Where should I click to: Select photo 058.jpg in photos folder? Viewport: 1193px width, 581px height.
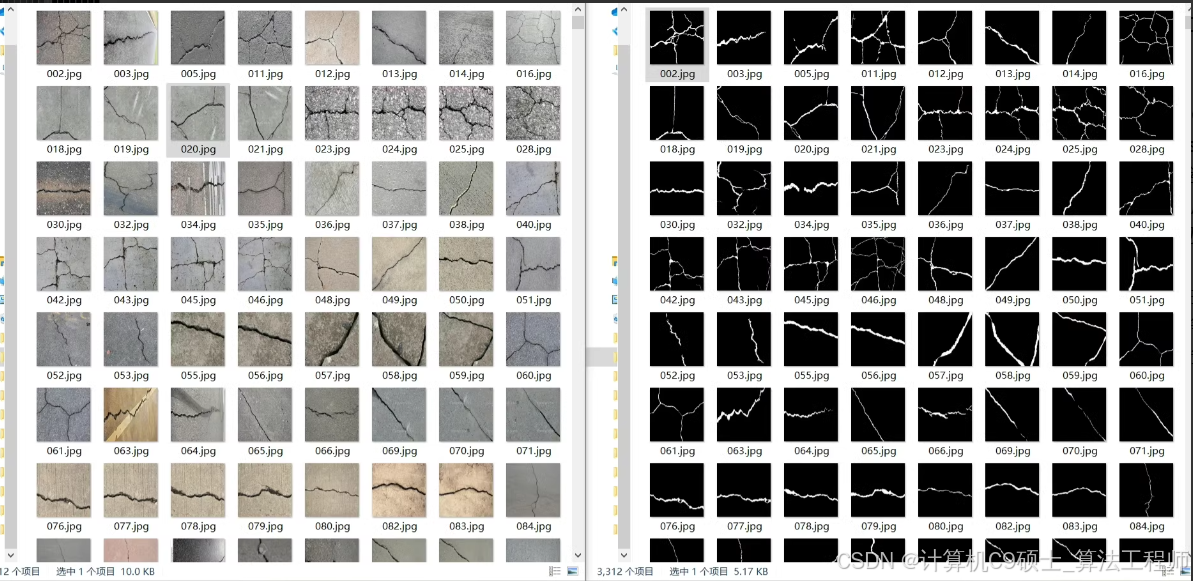click(399, 339)
